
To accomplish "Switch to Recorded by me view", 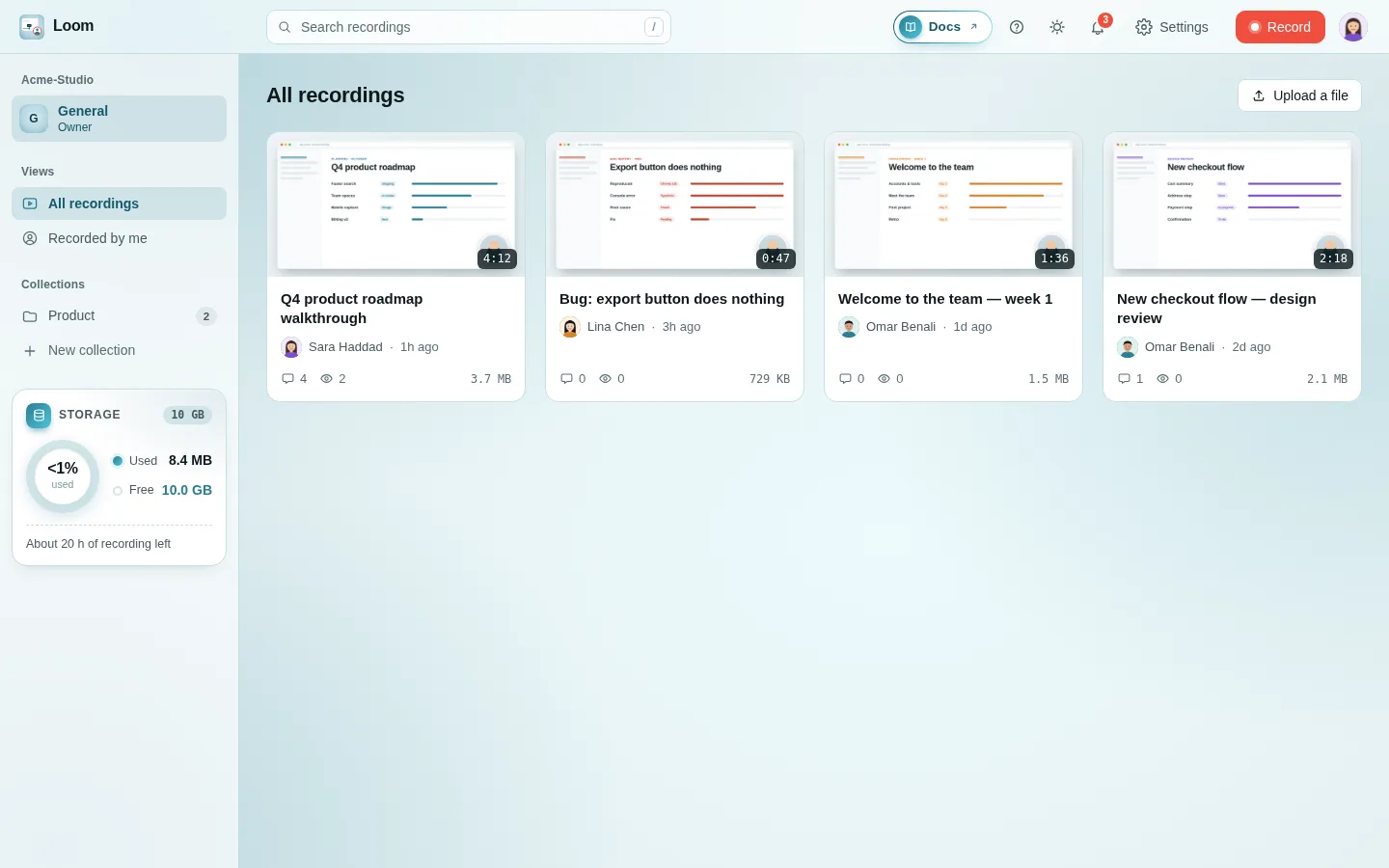I will (120, 238).
